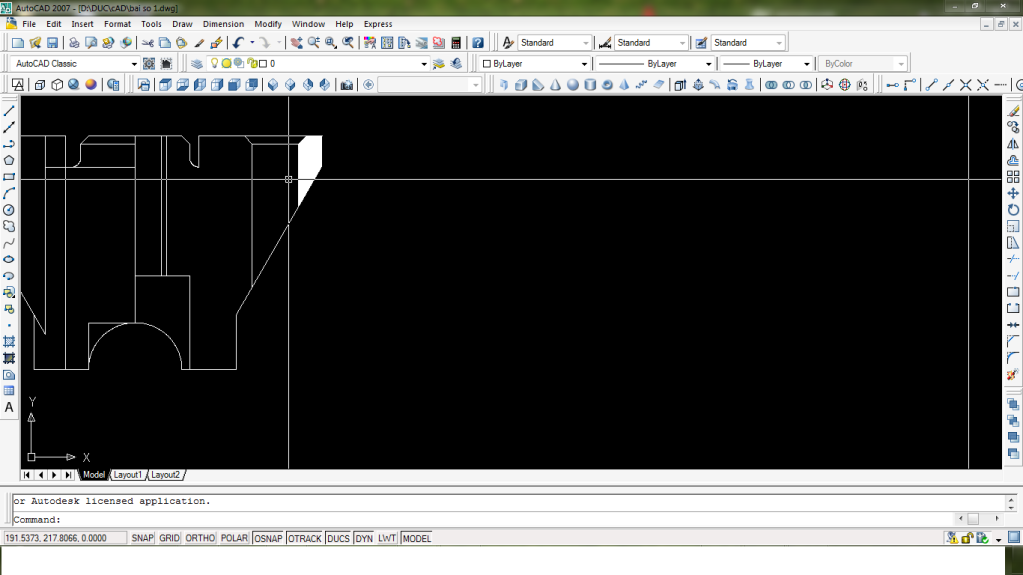This screenshot has width=1023, height=575.
Task: Toggle LWT lineweight display
Action: tap(387, 538)
